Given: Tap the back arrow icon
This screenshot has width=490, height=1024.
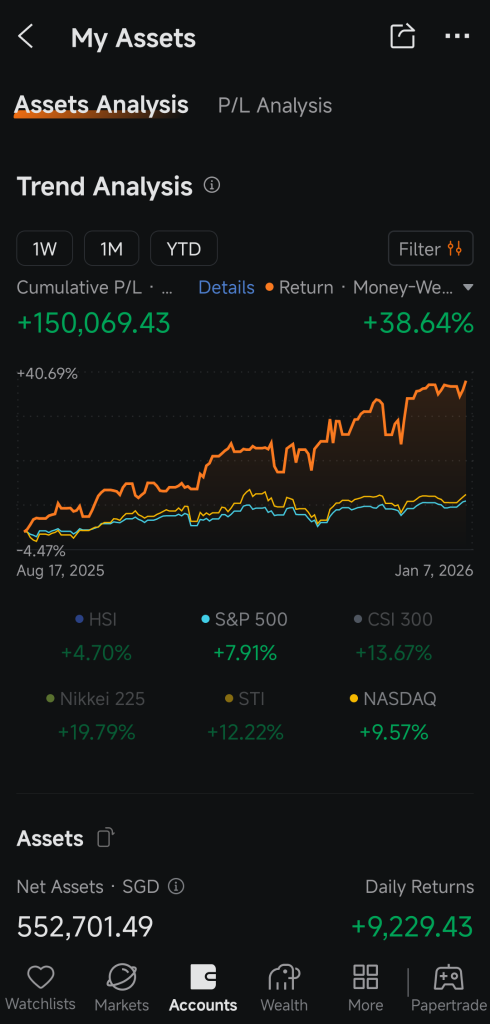Looking at the screenshot, I should point(25,37).
